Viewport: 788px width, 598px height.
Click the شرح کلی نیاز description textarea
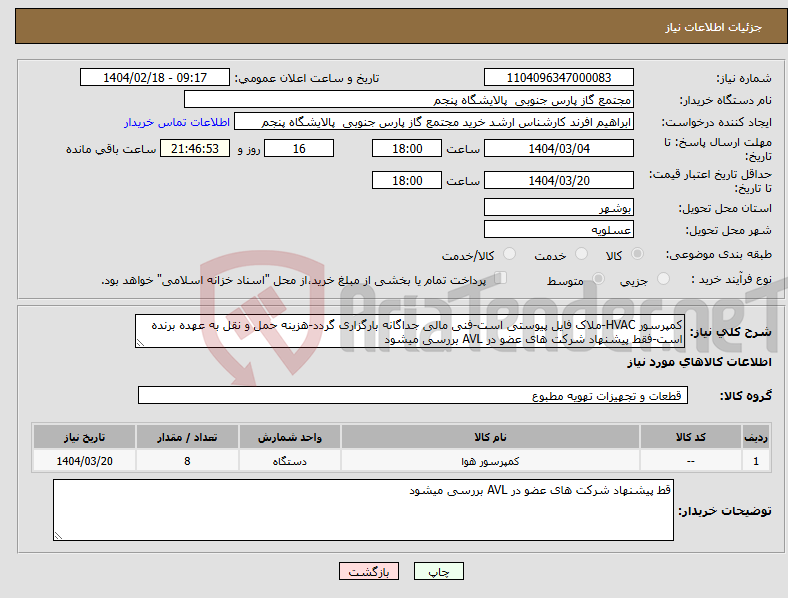(410, 331)
